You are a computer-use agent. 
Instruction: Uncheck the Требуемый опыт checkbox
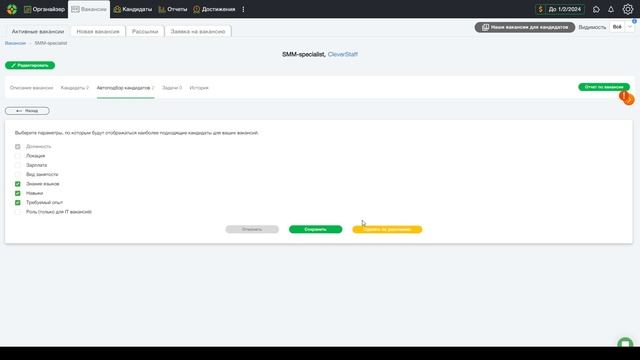(18, 202)
